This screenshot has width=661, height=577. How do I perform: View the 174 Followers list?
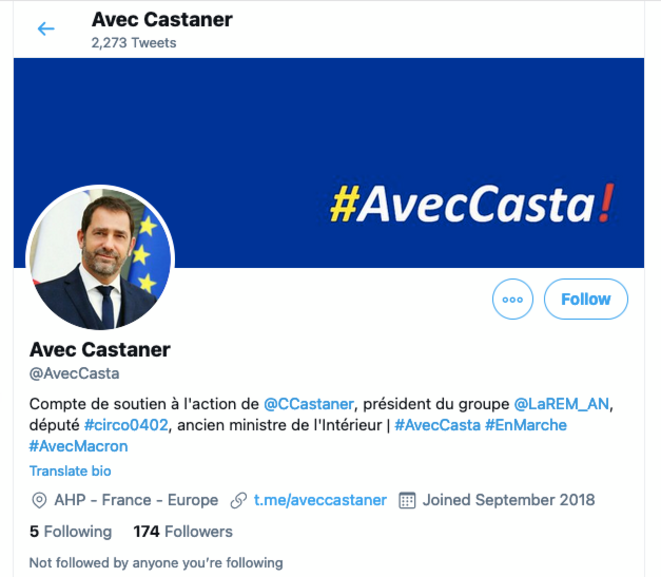183,531
